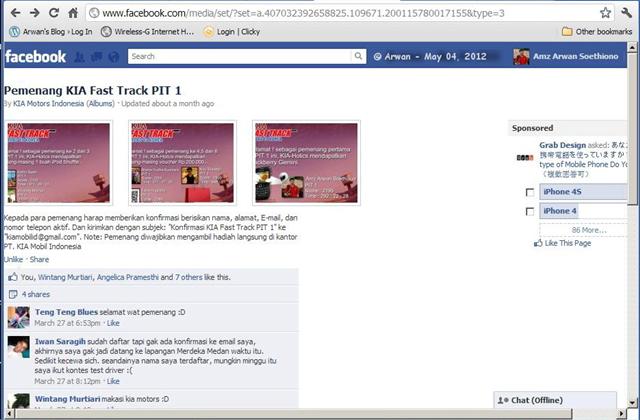Image resolution: width=640 pixels, height=420 pixels.
Task: Click the Sponsored heading
Action: pyautogui.click(x=533, y=128)
